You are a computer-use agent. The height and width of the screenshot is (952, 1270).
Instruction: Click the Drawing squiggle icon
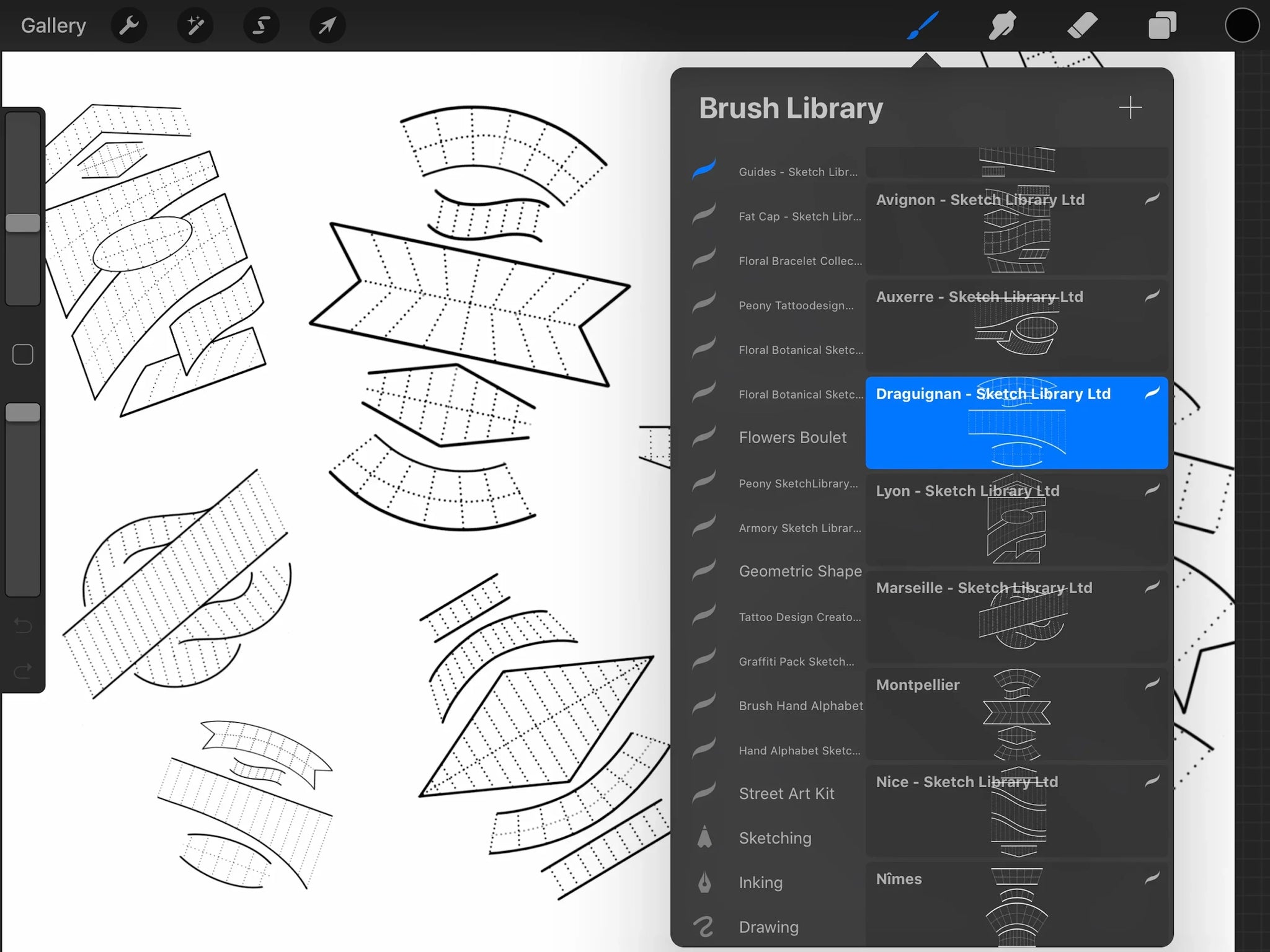click(703, 927)
